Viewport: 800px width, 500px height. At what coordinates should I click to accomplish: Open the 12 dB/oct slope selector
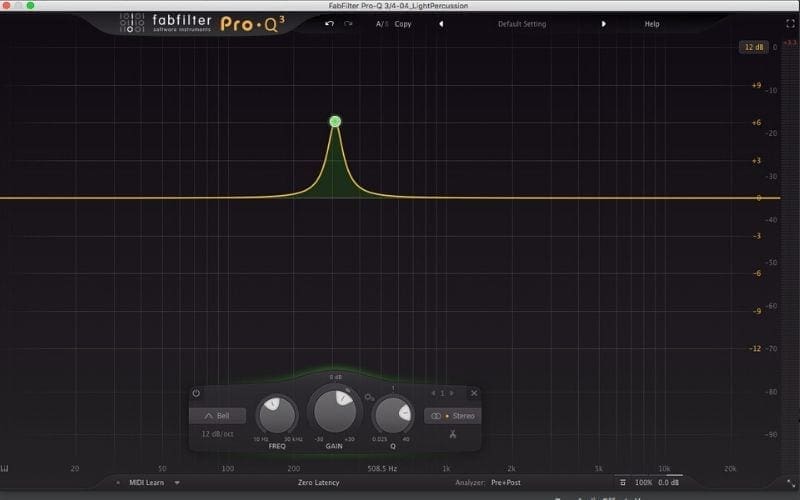click(x=217, y=434)
